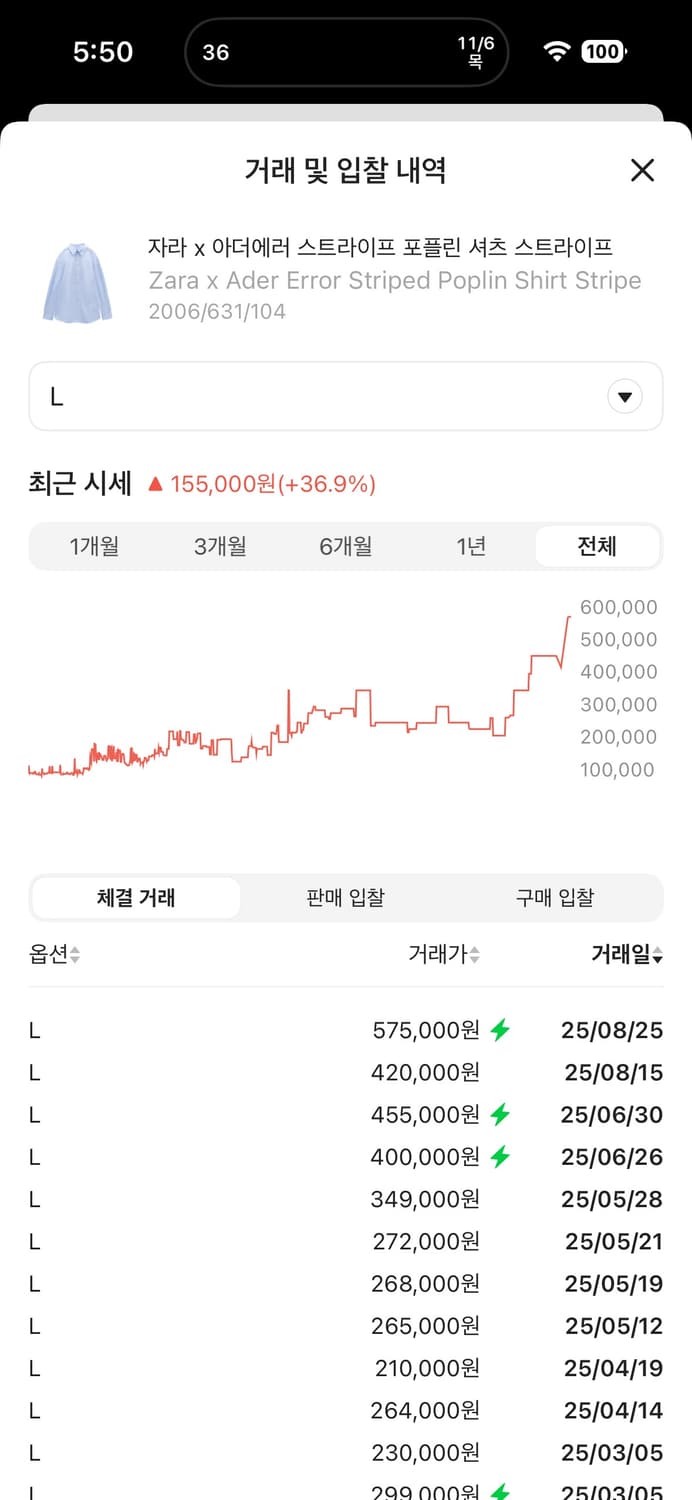Sort trades by 거래가 column

click(476, 954)
